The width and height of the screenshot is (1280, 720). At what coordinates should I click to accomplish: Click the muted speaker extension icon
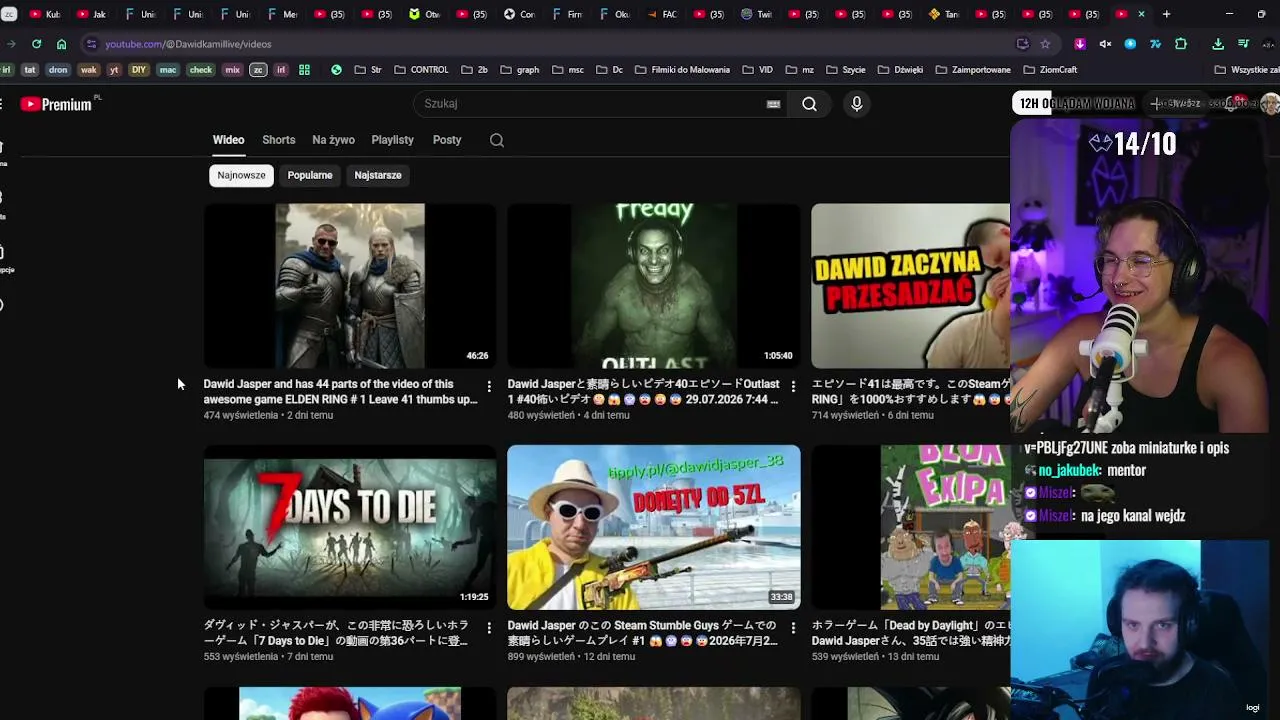[1105, 44]
